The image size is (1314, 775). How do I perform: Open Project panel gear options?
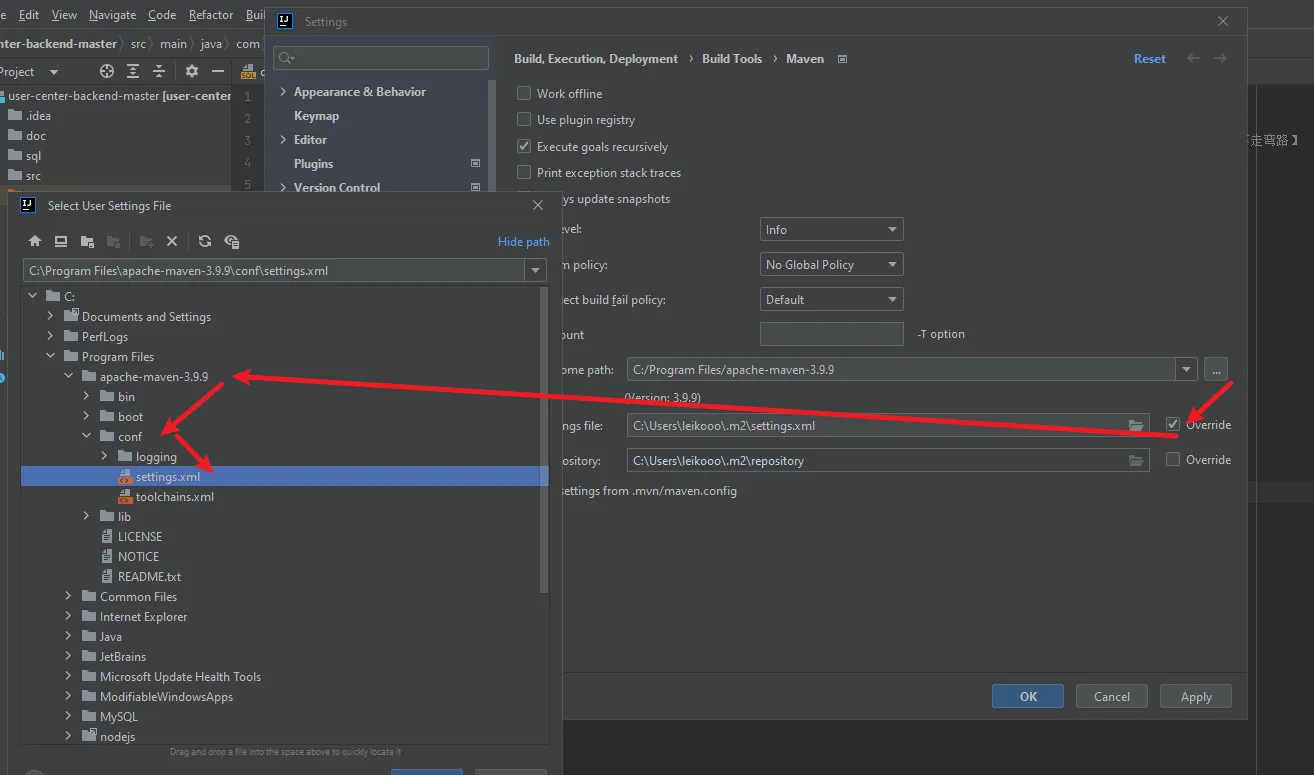point(192,71)
